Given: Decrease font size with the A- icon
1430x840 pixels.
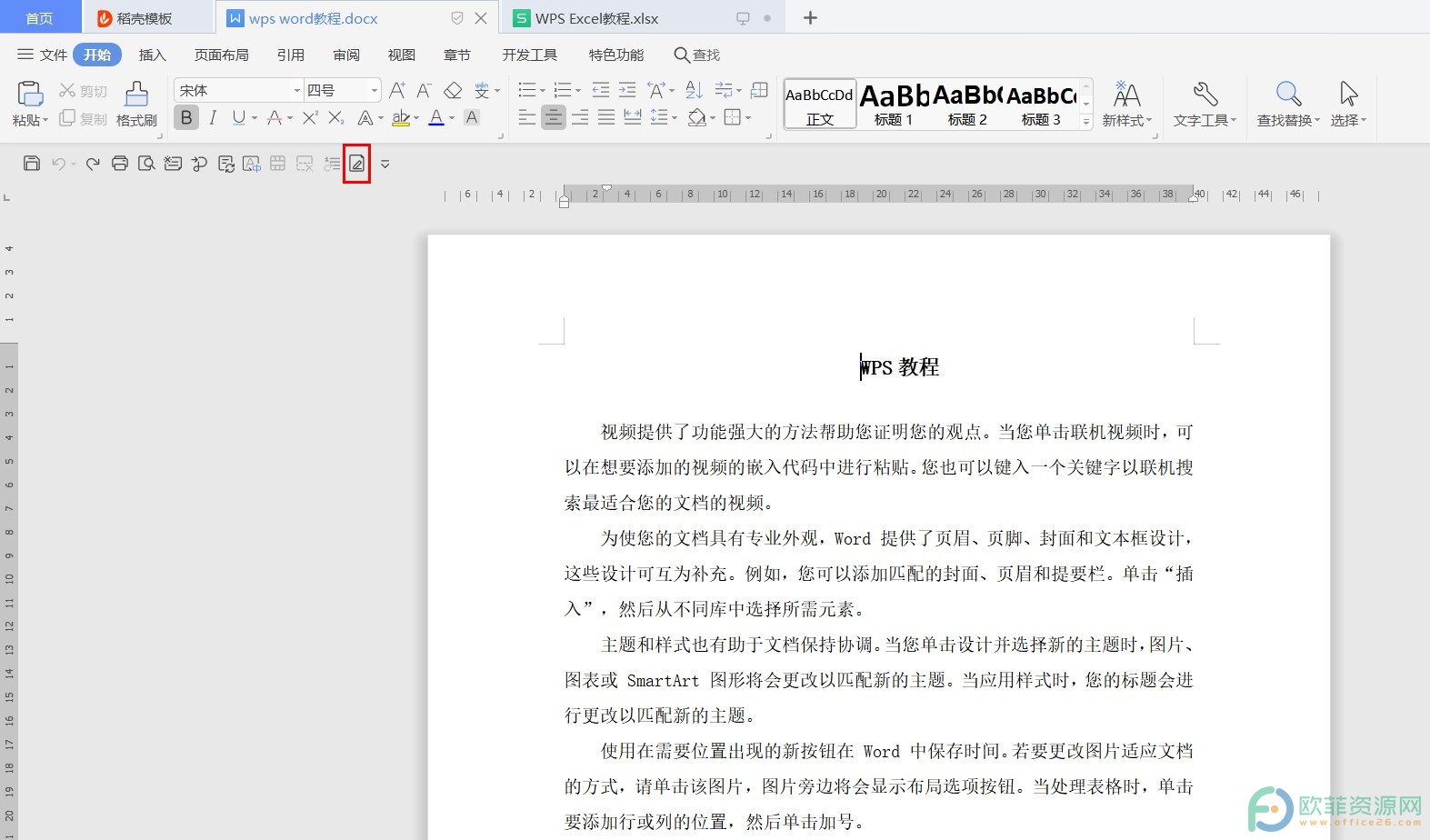Looking at the screenshot, I should click(x=424, y=90).
